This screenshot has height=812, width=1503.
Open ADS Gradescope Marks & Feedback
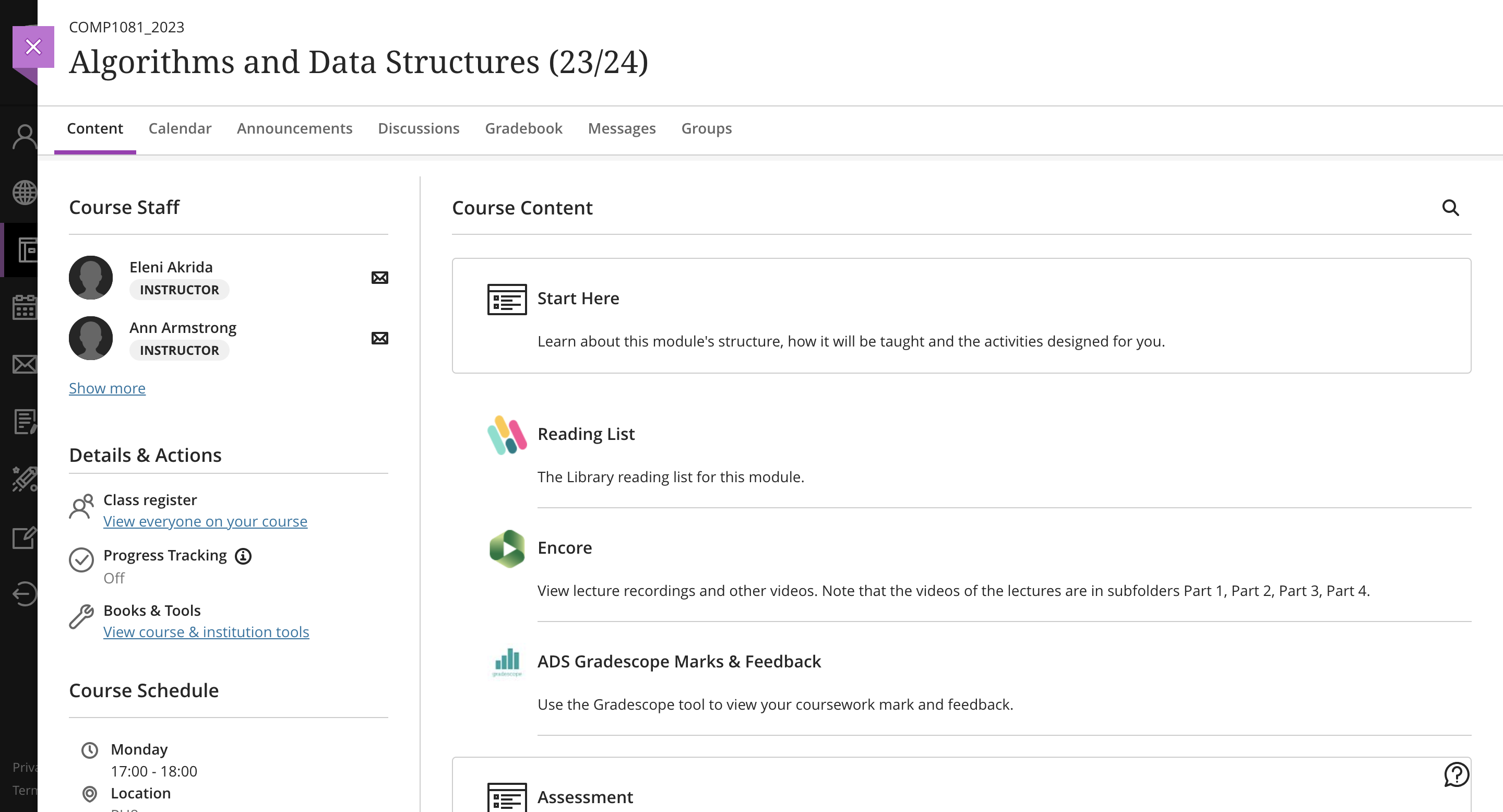679,662
